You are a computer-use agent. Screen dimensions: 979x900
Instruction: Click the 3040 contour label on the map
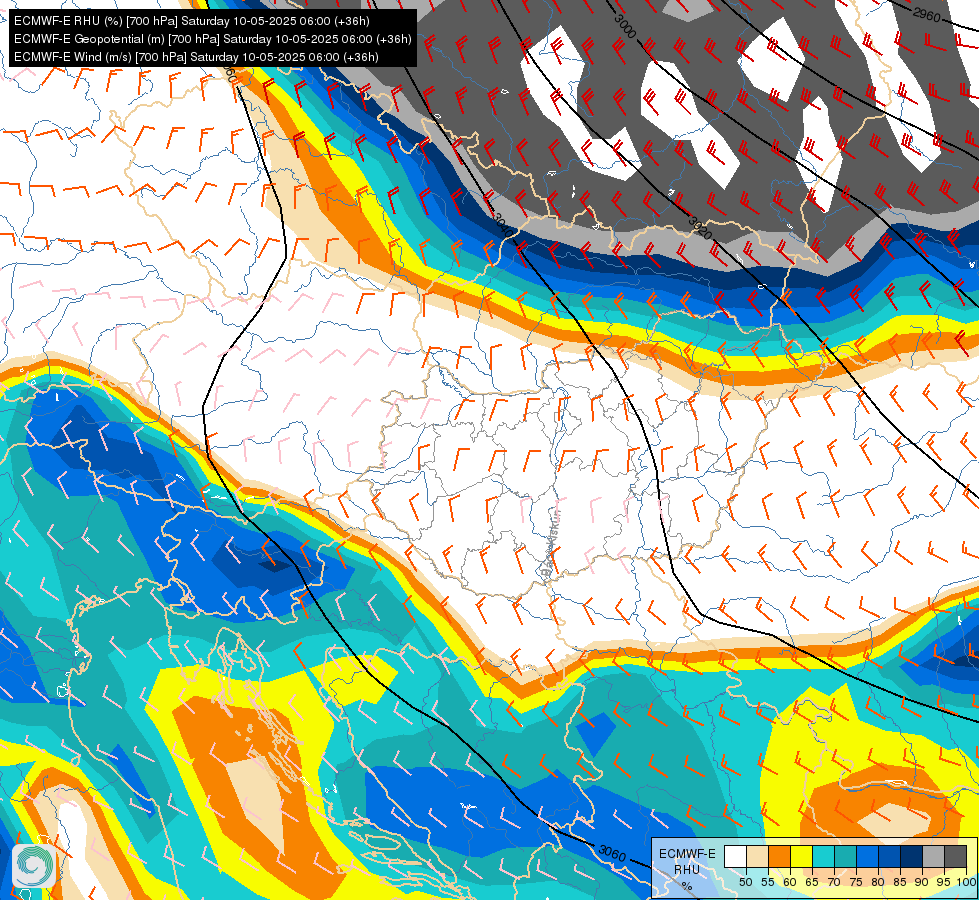tap(504, 225)
